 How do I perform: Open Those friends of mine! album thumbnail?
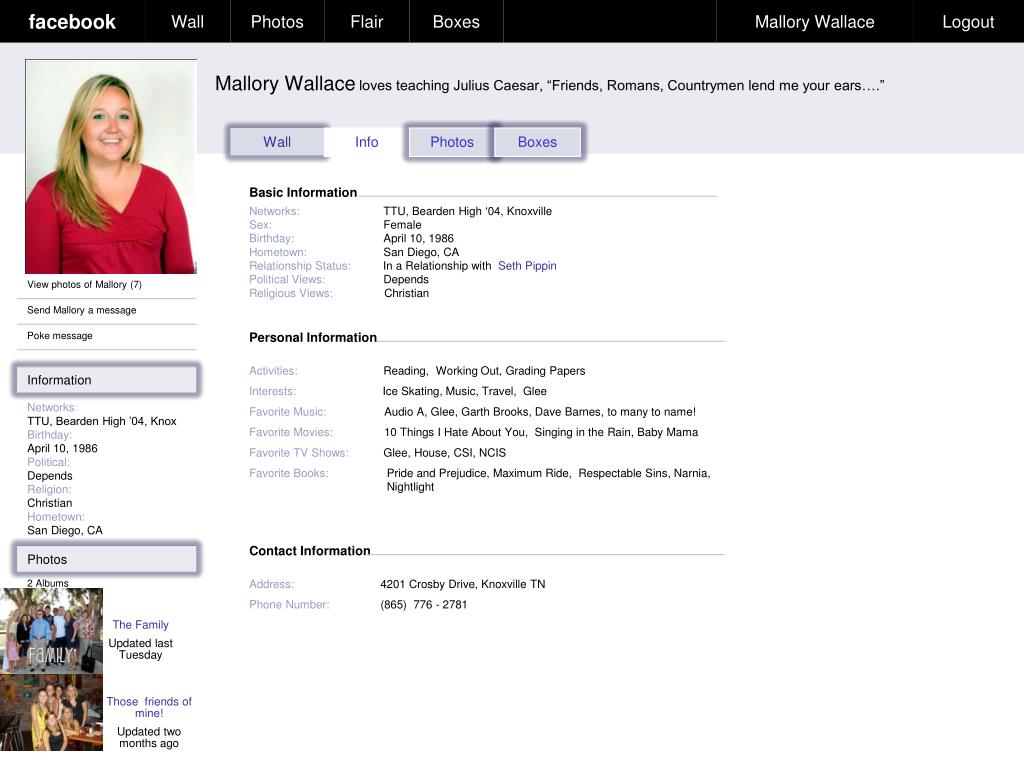[52, 713]
